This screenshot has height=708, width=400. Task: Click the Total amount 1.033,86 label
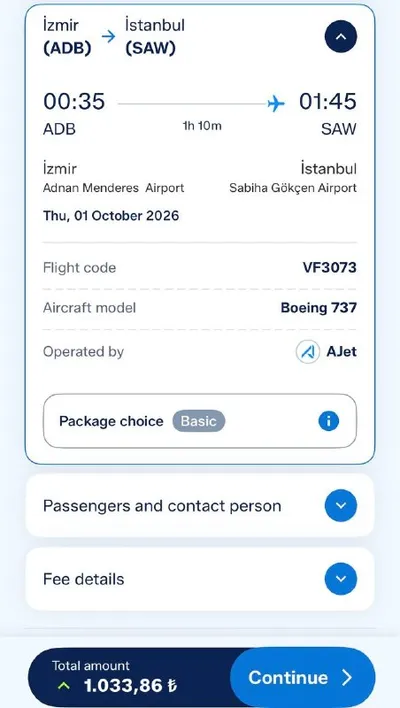click(x=114, y=678)
